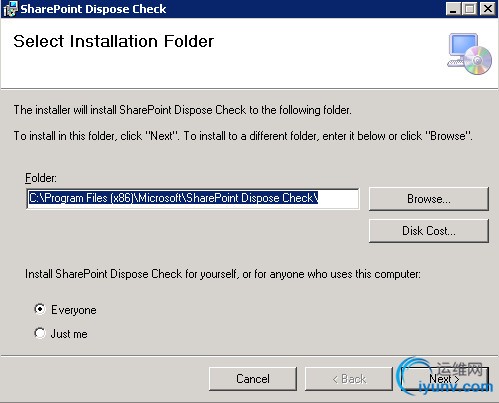Click the 'To install in this folder' instruction line

[x=243, y=136]
